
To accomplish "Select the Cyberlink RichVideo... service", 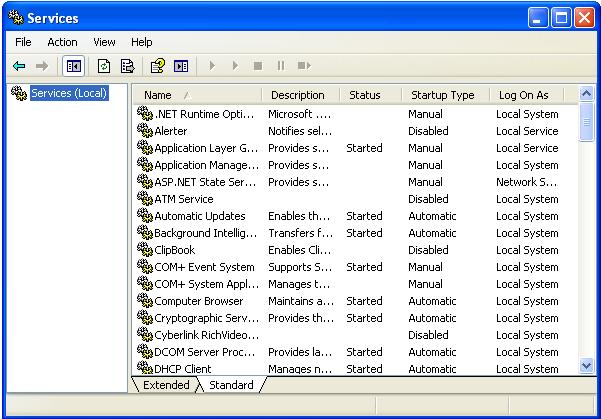I will point(207,335).
